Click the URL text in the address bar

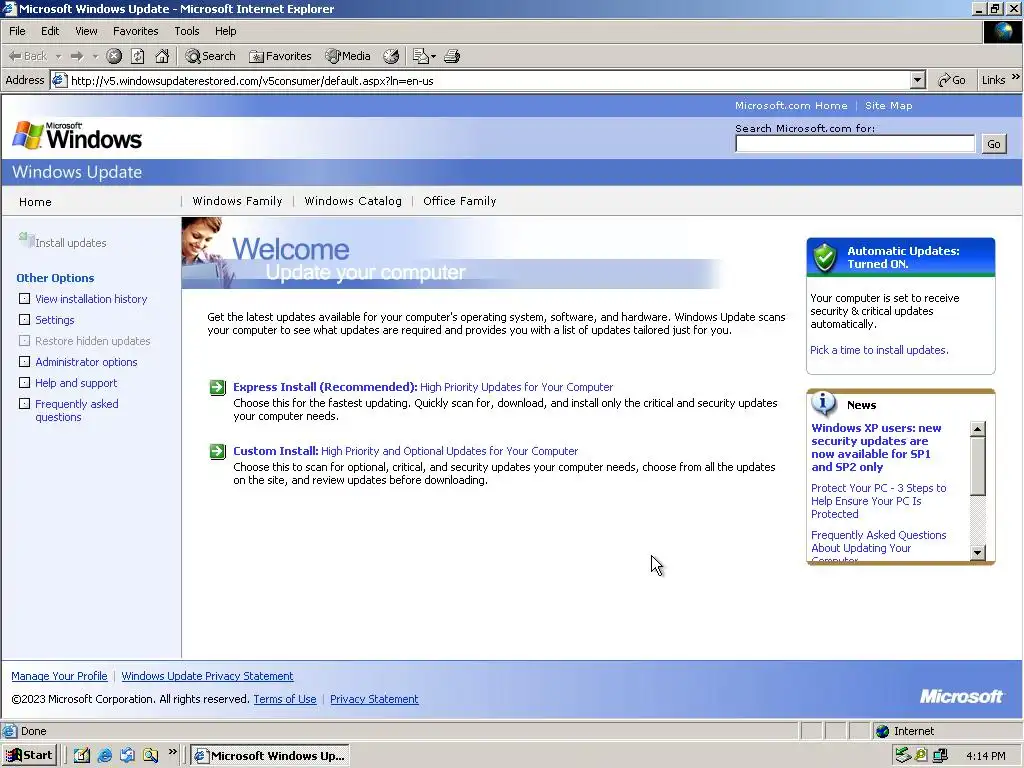(252, 81)
